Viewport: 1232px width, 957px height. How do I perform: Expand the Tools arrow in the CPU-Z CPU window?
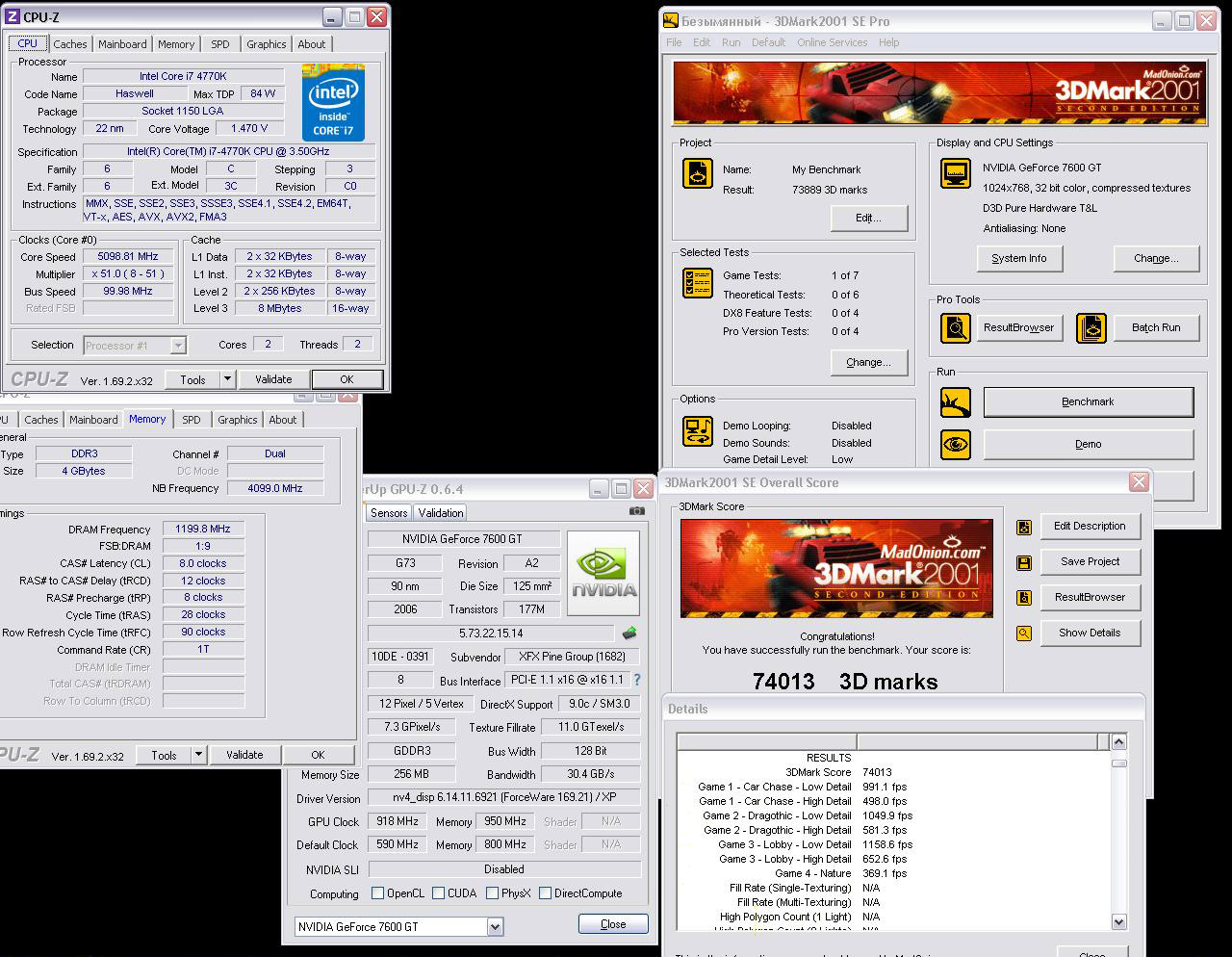coord(228,379)
